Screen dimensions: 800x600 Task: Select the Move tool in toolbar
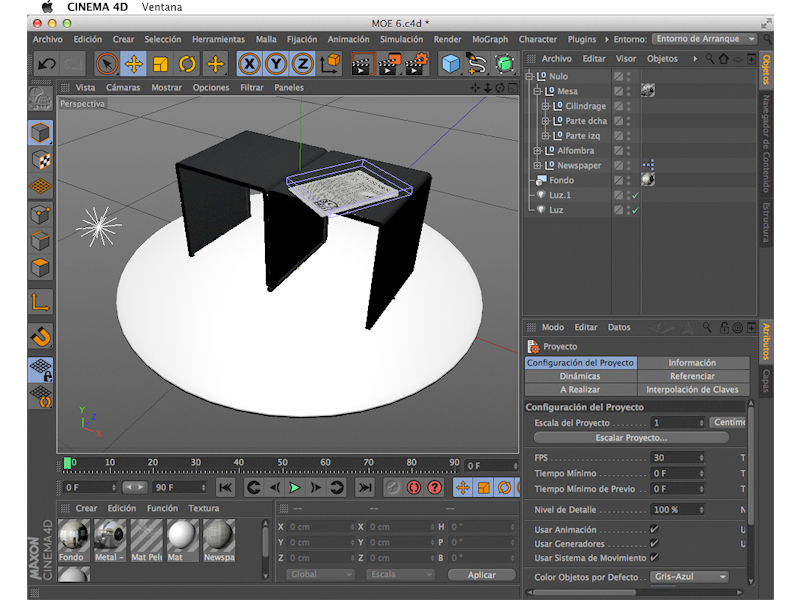[x=133, y=64]
